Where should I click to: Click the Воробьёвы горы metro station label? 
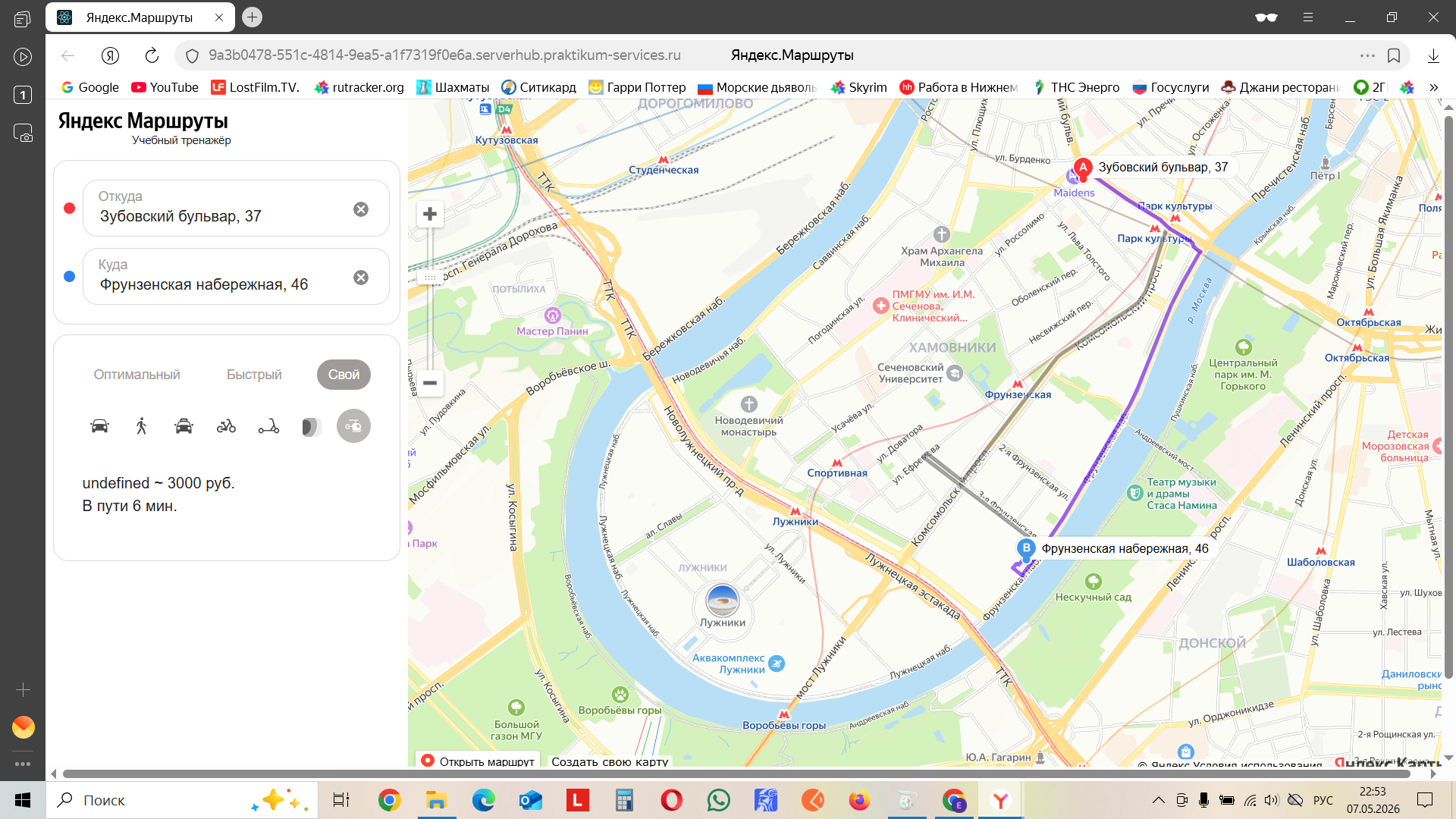784,725
